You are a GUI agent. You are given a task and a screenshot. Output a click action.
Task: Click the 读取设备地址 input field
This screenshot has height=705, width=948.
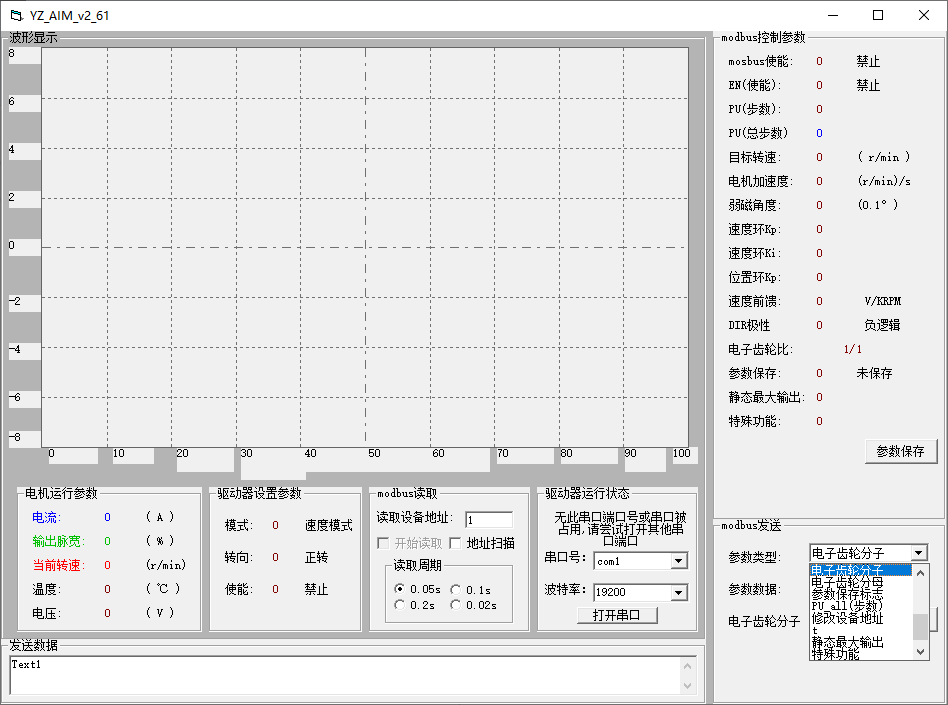point(489,519)
